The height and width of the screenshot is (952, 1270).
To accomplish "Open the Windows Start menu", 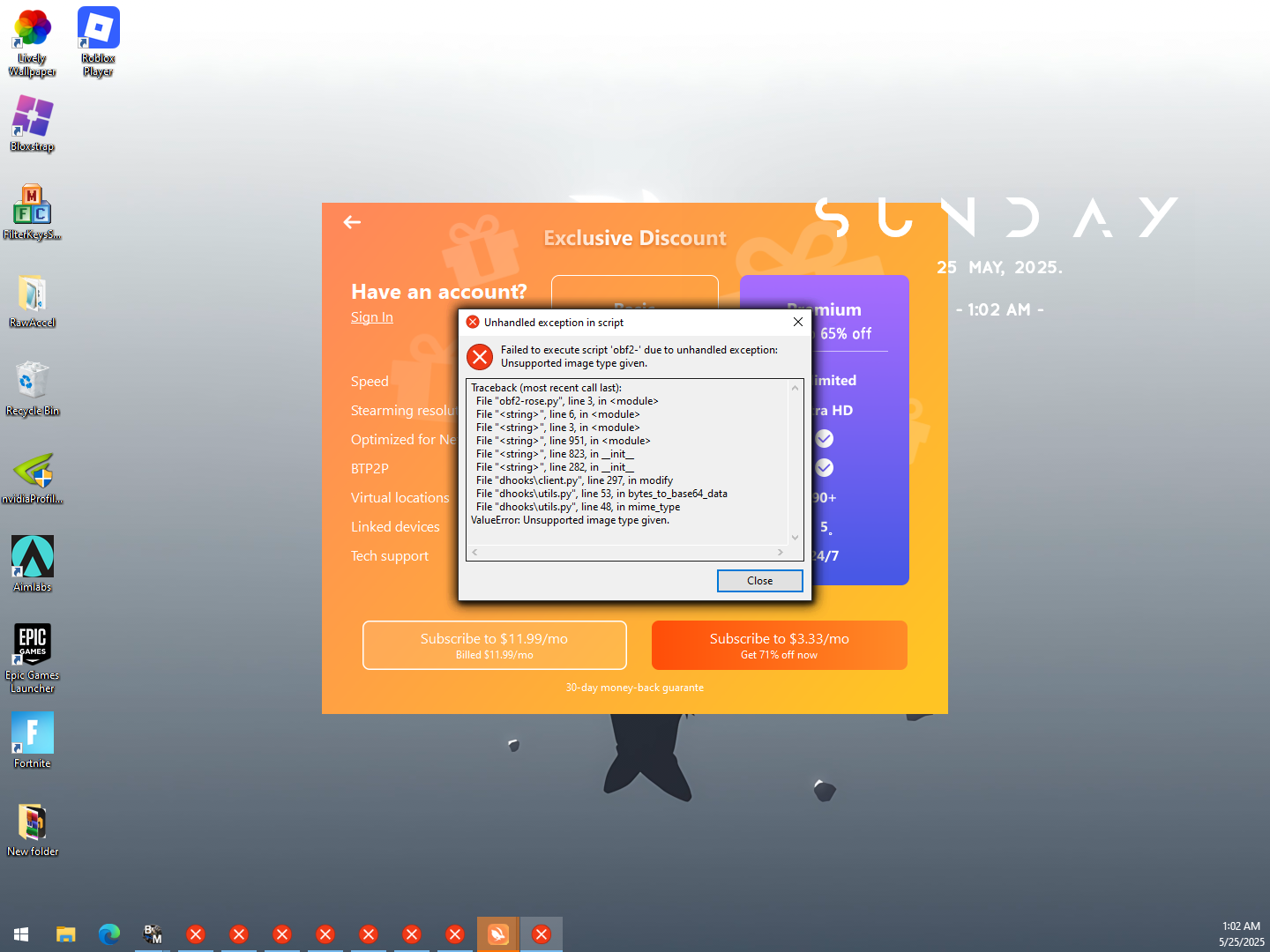I will point(22,934).
